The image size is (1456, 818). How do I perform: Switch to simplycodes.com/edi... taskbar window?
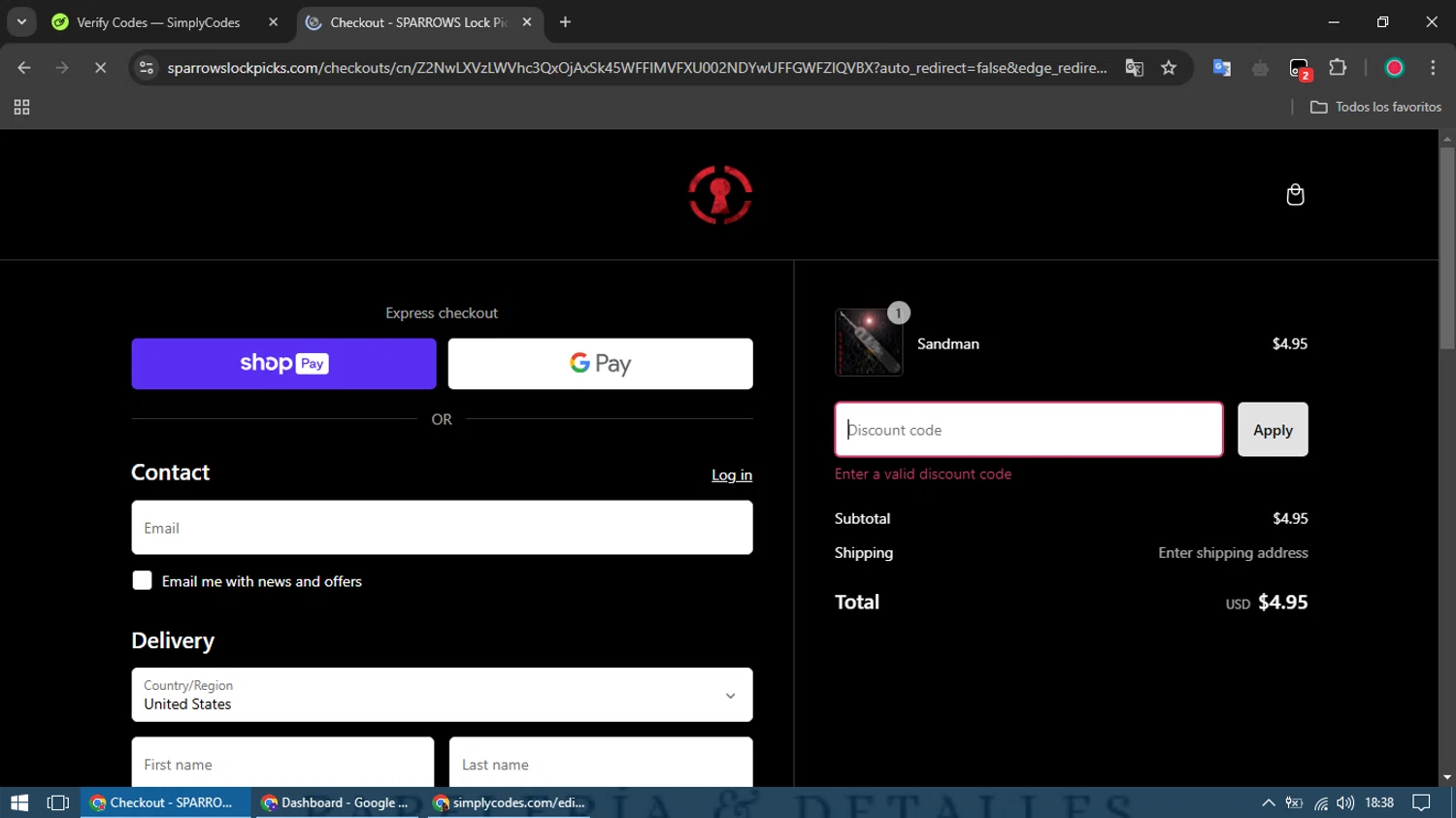pyautogui.click(x=509, y=802)
